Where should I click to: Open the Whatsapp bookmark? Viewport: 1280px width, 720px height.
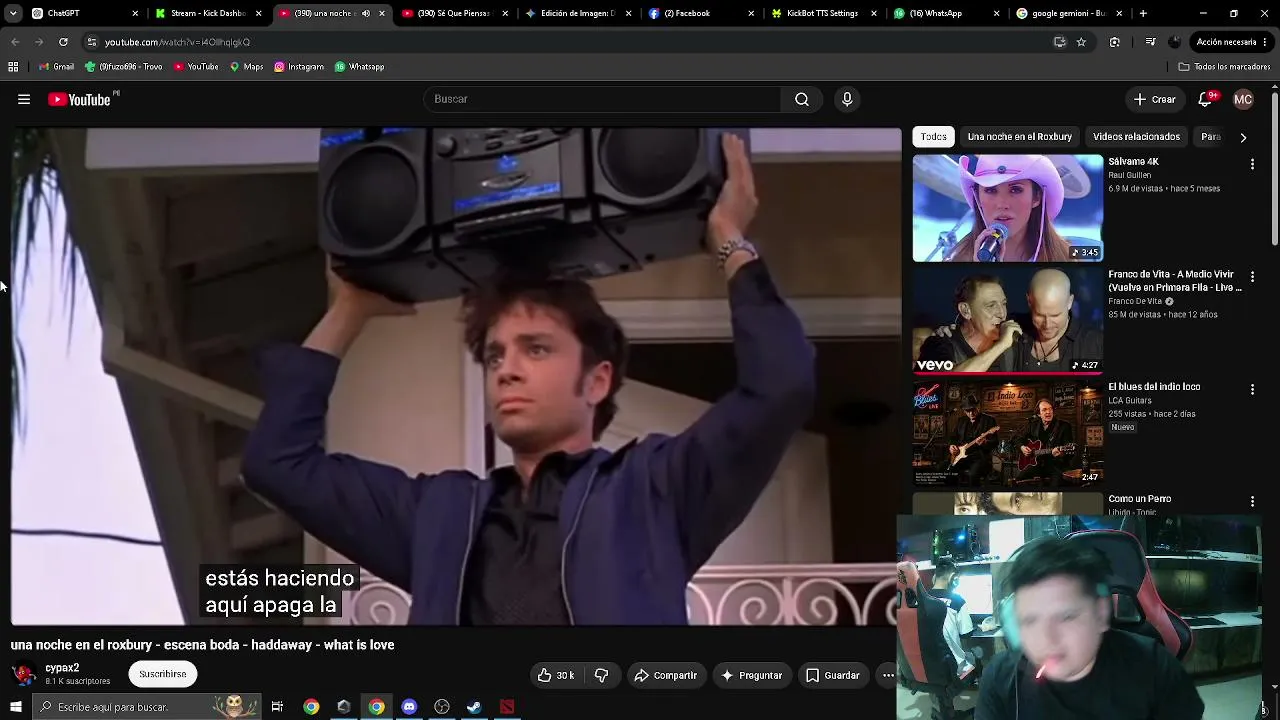tap(359, 67)
